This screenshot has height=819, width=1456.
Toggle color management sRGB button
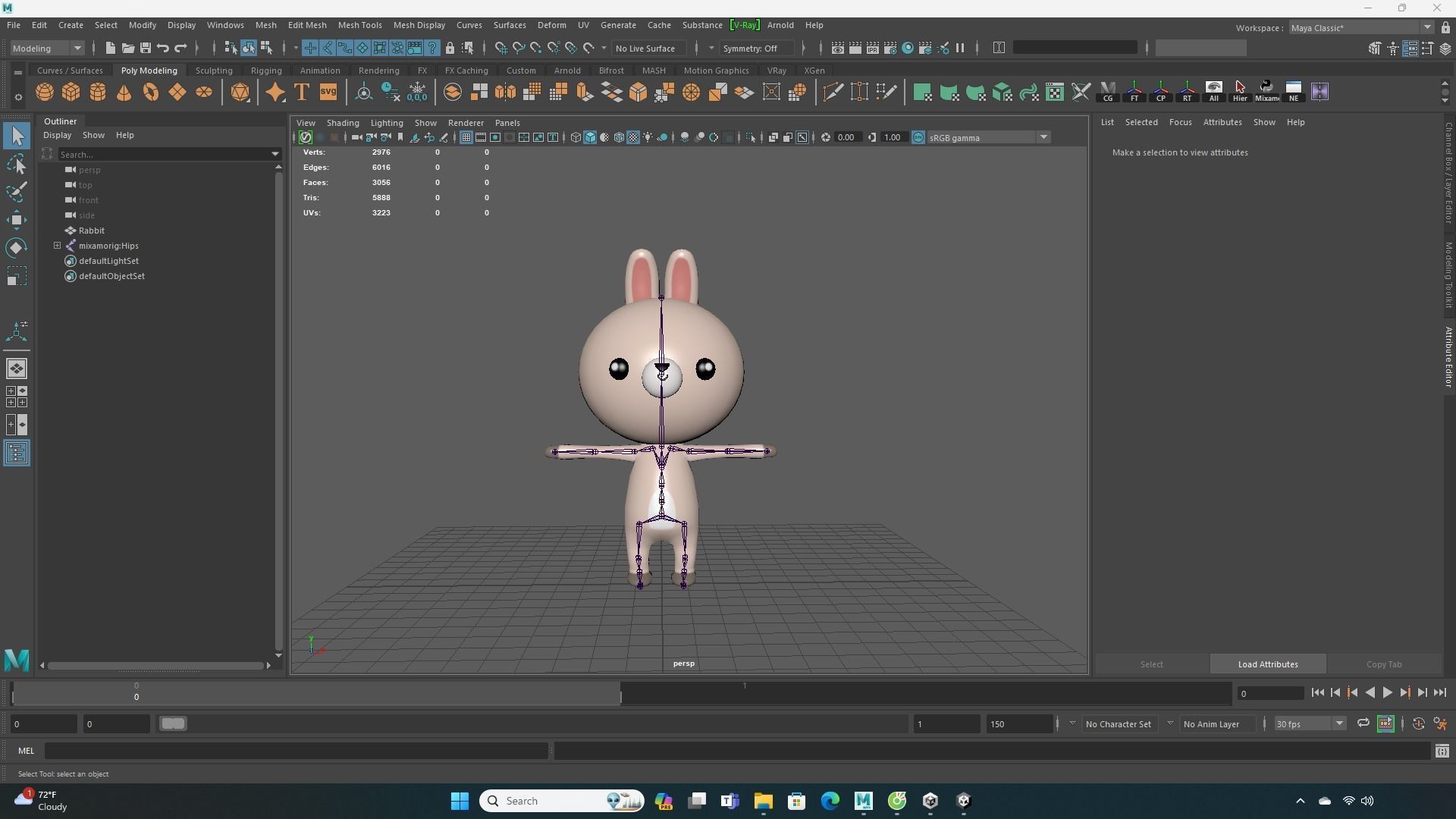[918, 137]
